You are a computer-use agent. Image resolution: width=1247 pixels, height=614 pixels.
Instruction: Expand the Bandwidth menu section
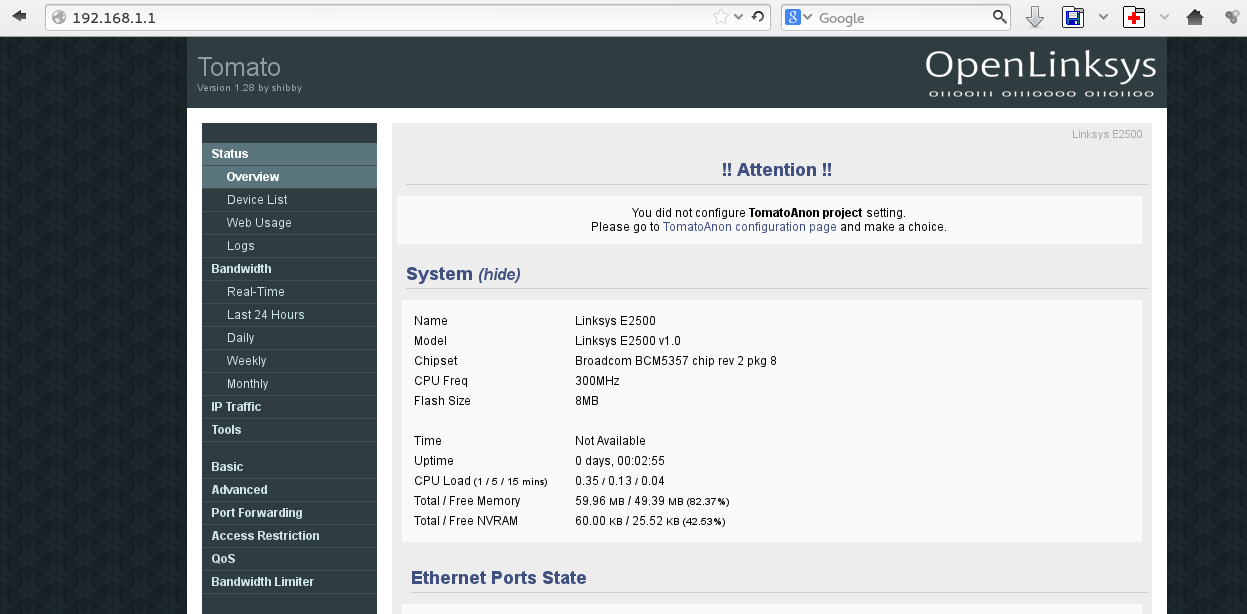[289, 269]
